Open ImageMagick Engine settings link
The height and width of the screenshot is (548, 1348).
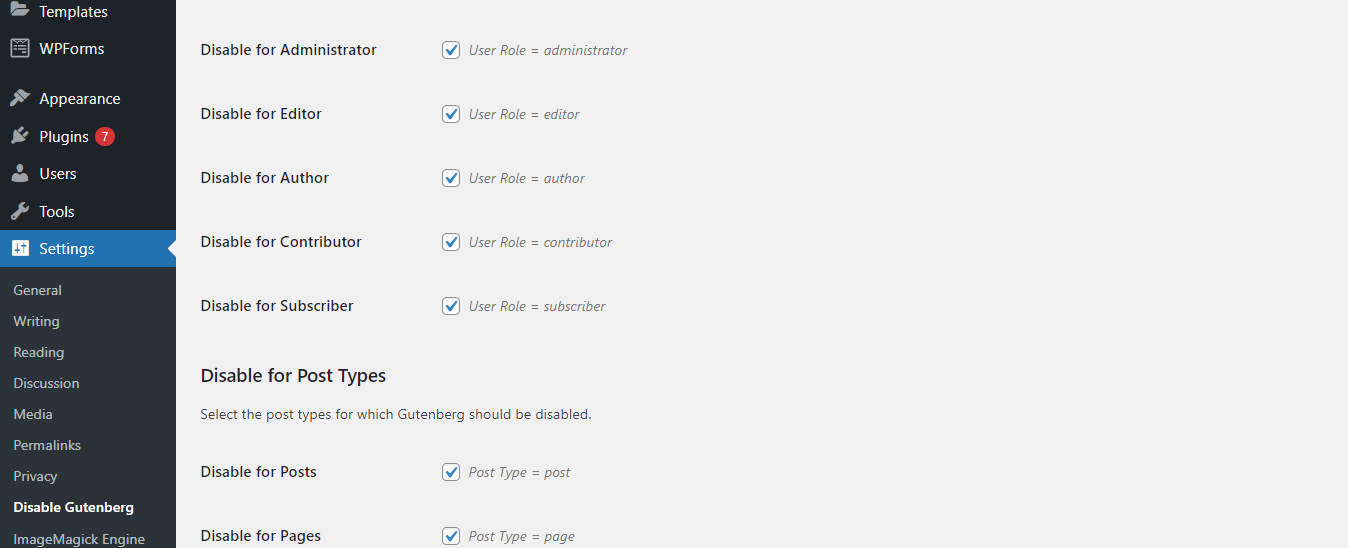click(x=79, y=539)
